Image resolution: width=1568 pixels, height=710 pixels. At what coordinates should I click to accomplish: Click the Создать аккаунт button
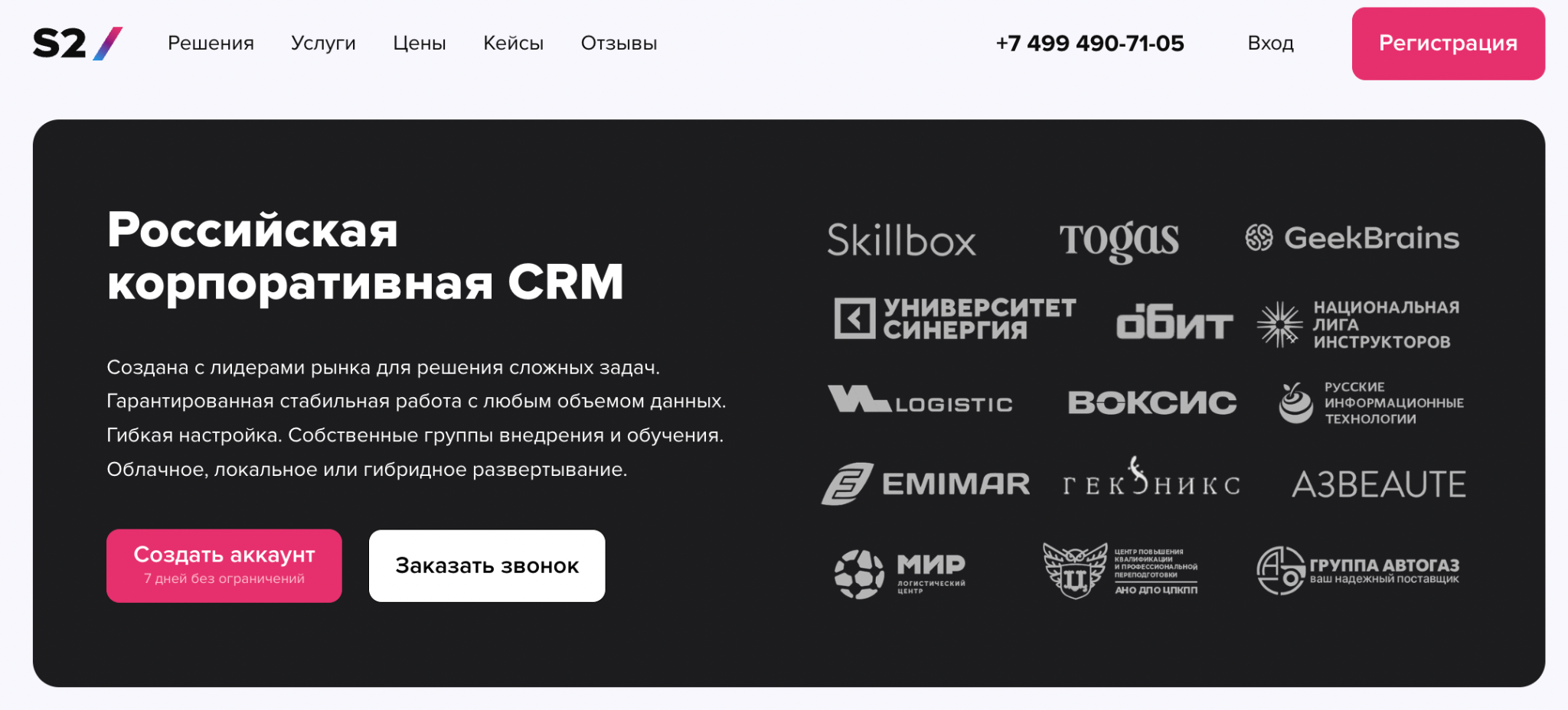(224, 565)
